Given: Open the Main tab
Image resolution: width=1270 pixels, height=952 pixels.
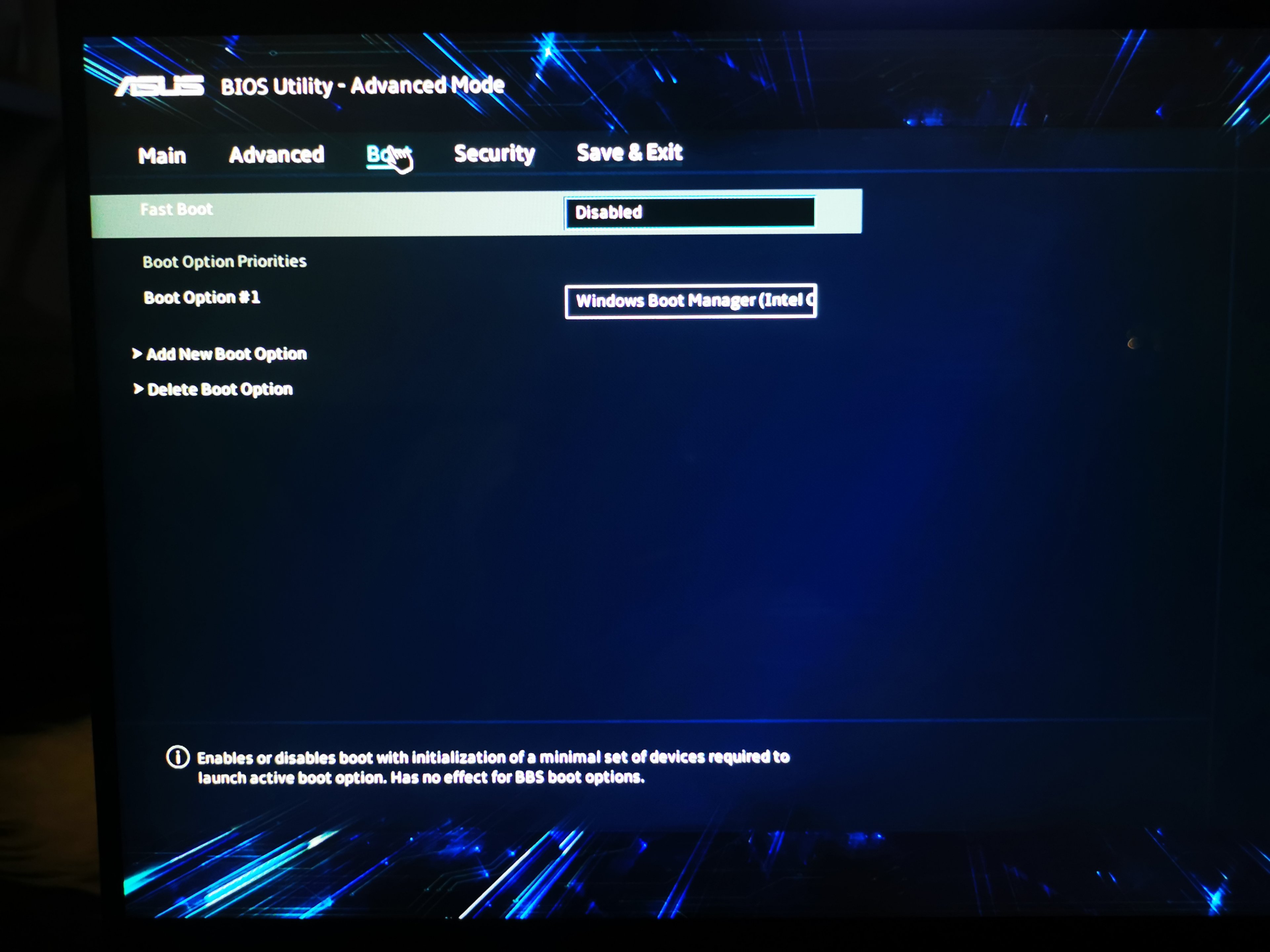Looking at the screenshot, I should pyautogui.click(x=162, y=155).
